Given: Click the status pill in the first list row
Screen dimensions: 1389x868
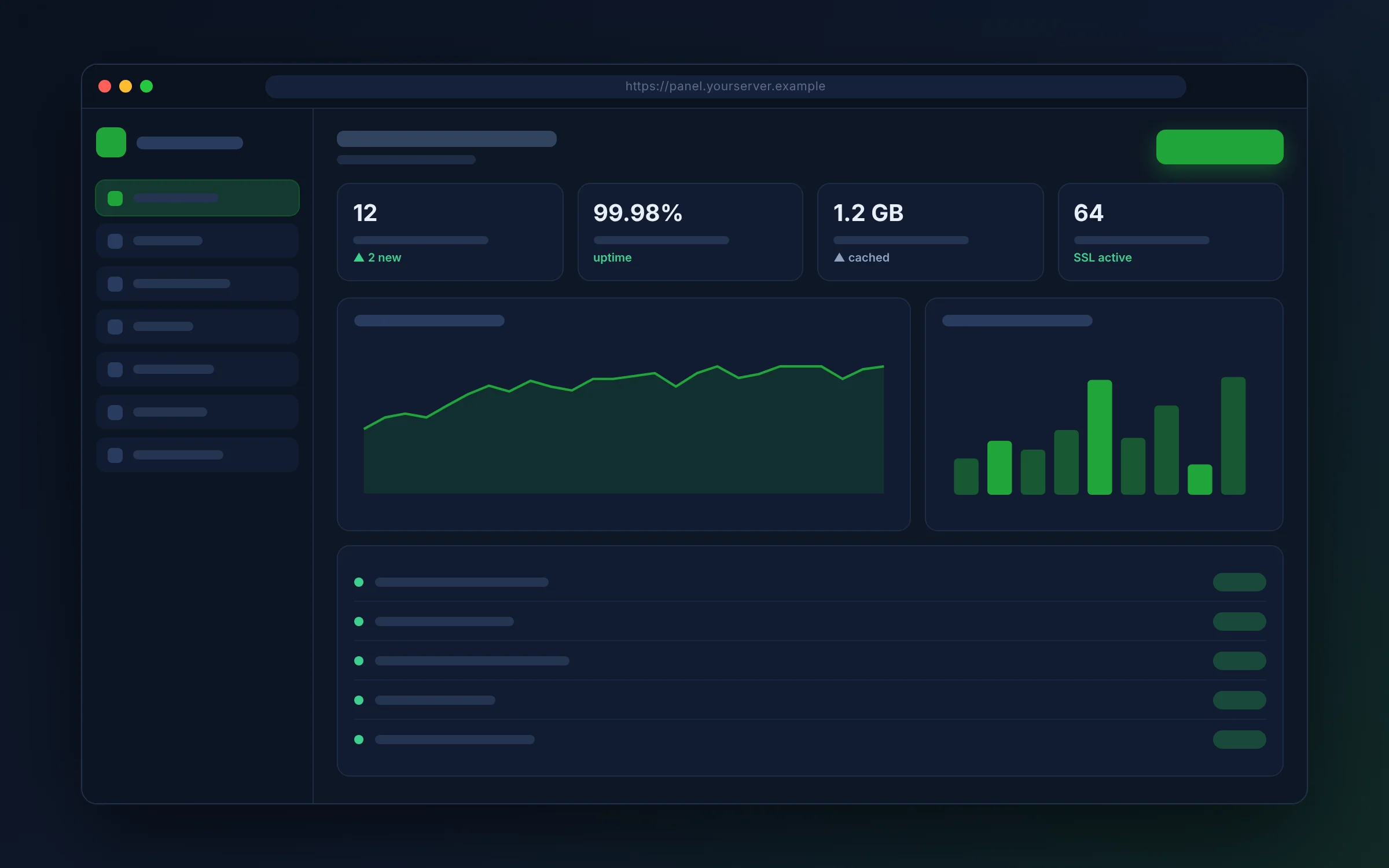Looking at the screenshot, I should pos(1239,582).
